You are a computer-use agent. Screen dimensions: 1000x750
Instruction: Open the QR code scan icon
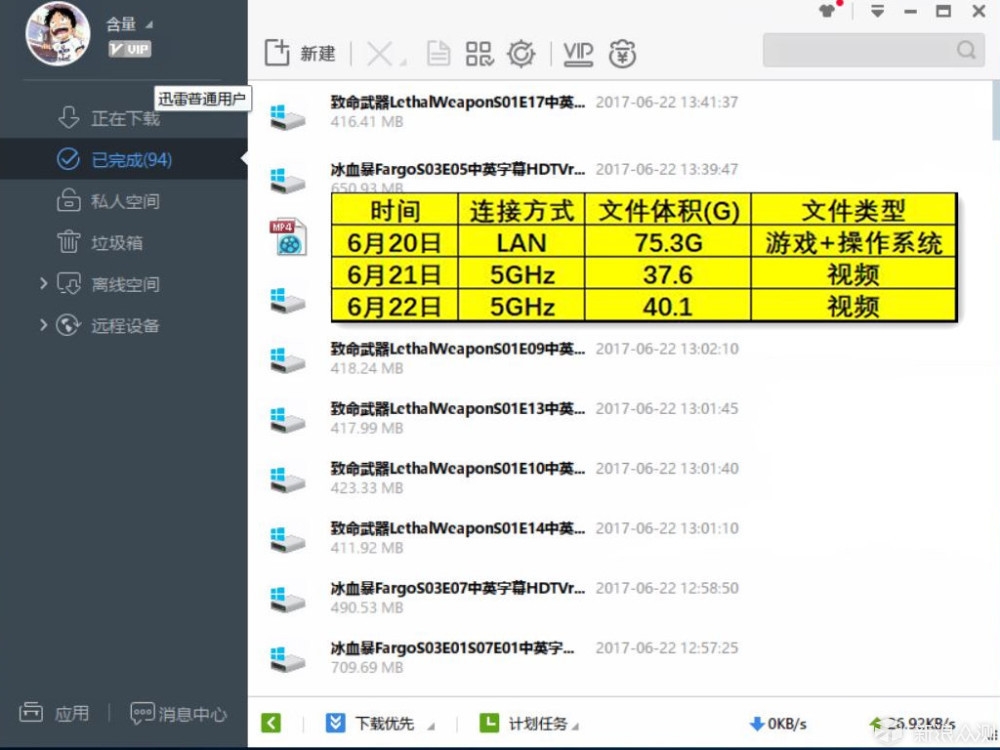[x=479, y=54]
